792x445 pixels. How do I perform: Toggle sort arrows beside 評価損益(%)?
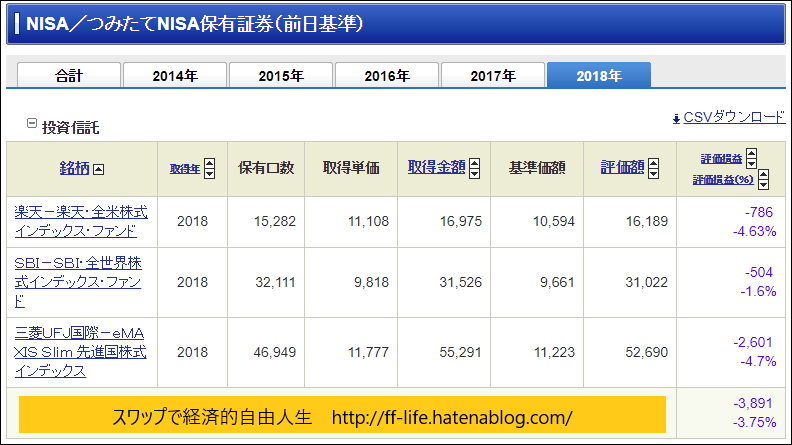[x=764, y=179]
